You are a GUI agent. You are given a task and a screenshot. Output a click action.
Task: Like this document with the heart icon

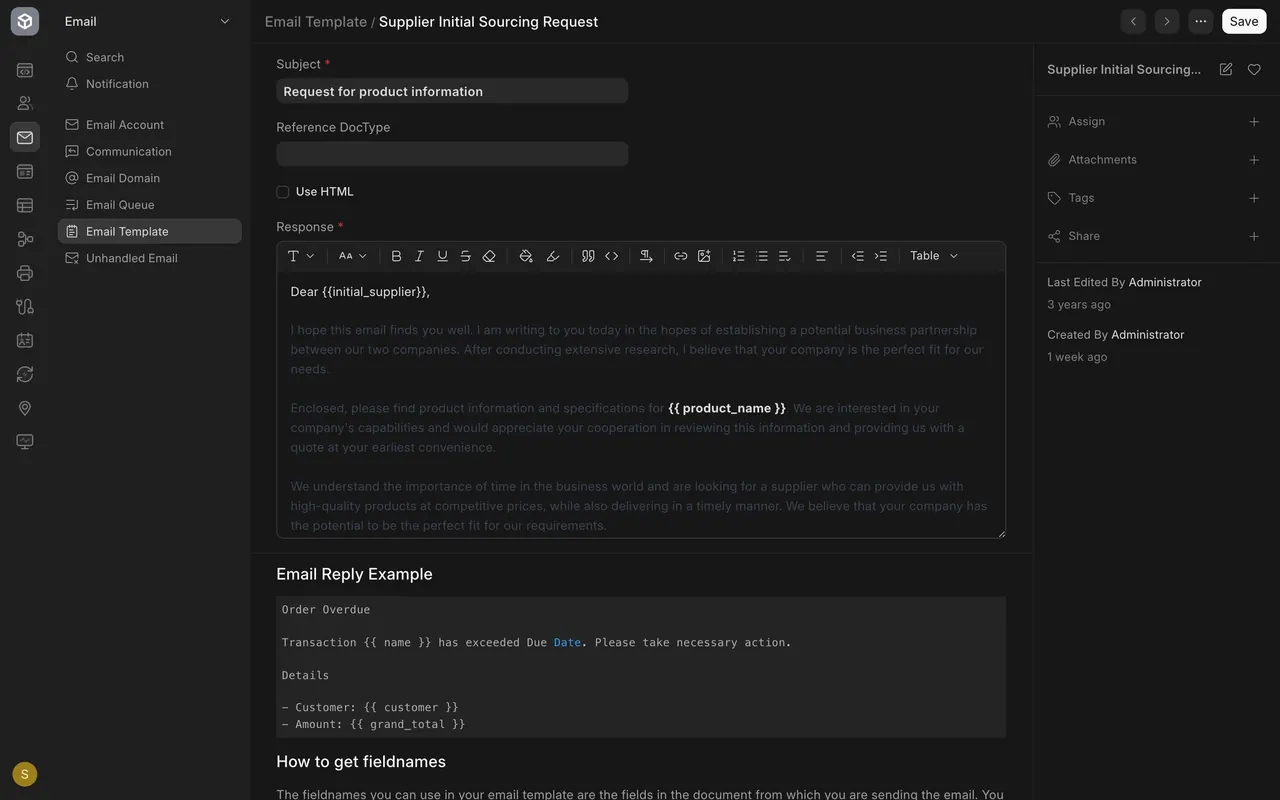point(1254,69)
